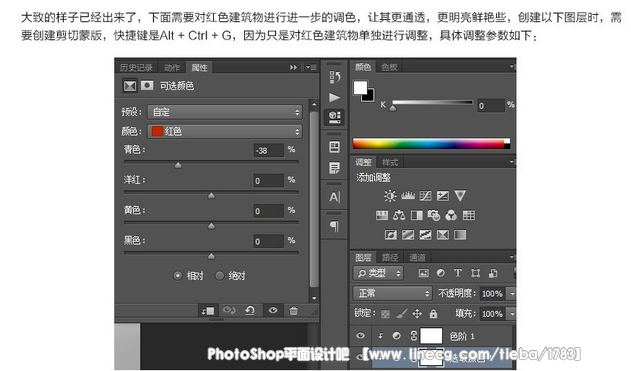Select the 相对 radio option
The image size is (631, 371).
point(177,276)
